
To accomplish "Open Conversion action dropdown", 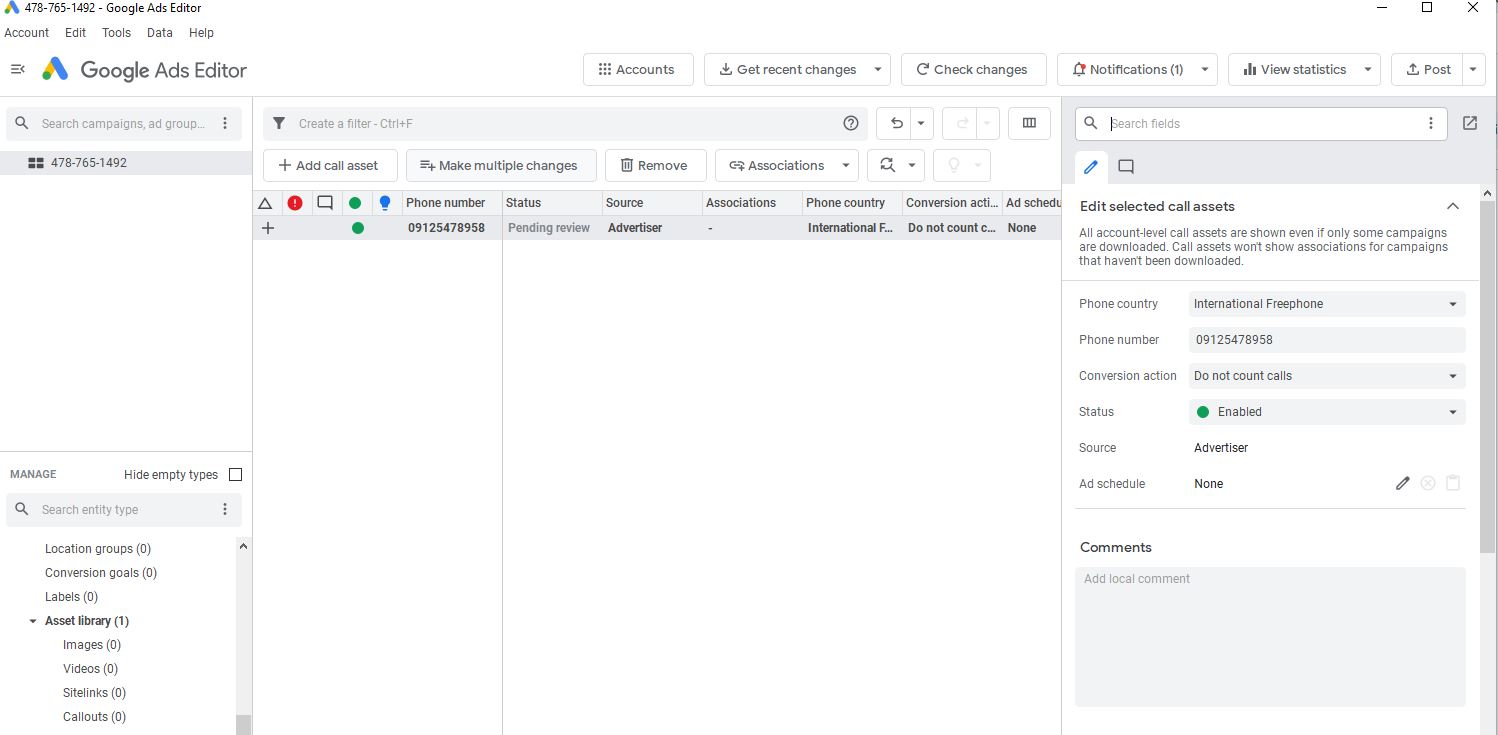I will point(1327,376).
